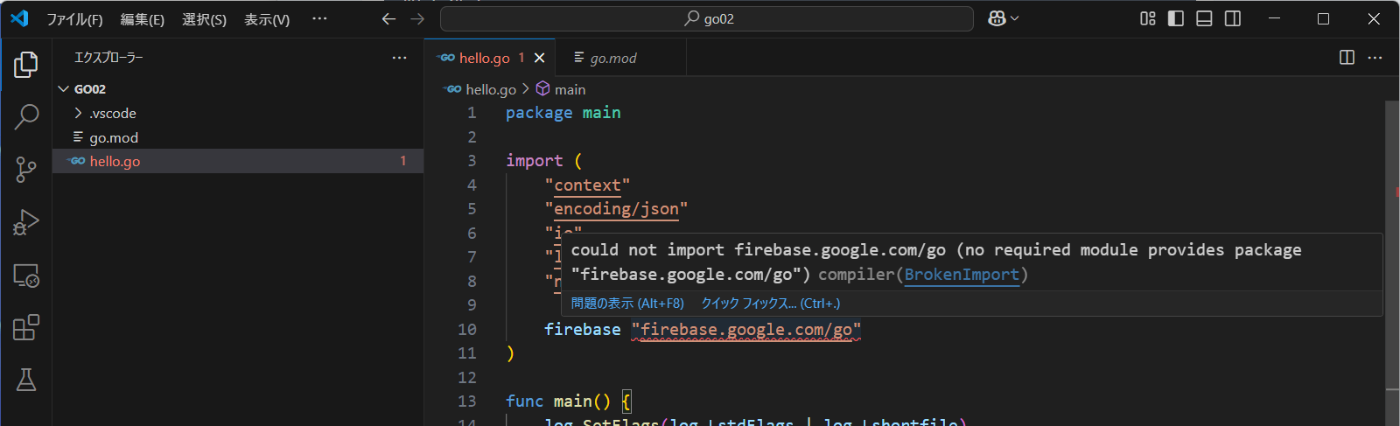Open editor More Actions ellipsis
The width and height of the screenshot is (1400, 426).
1376,58
